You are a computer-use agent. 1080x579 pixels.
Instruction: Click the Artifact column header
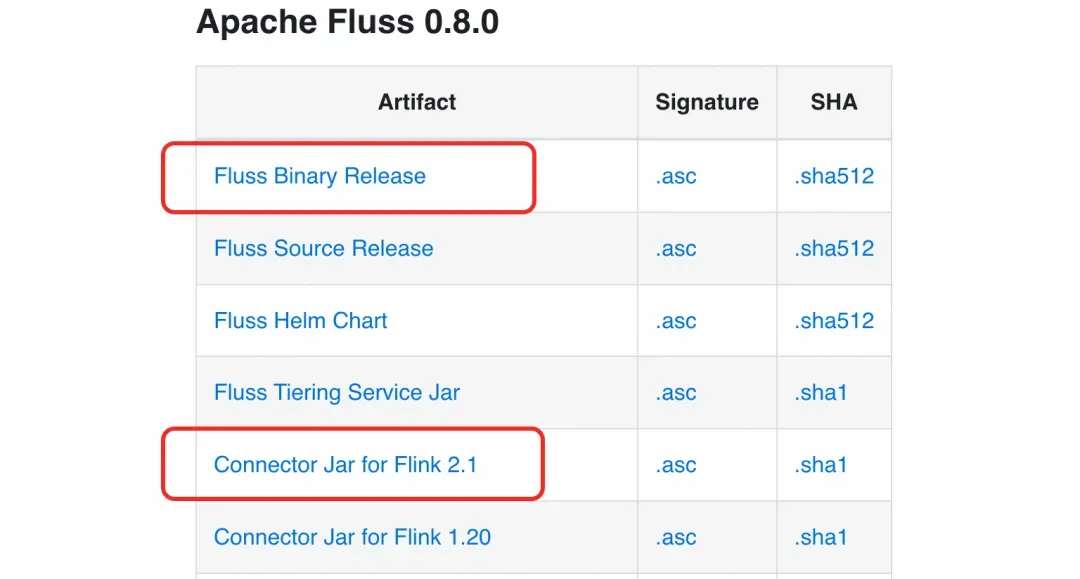[x=417, y=102]
